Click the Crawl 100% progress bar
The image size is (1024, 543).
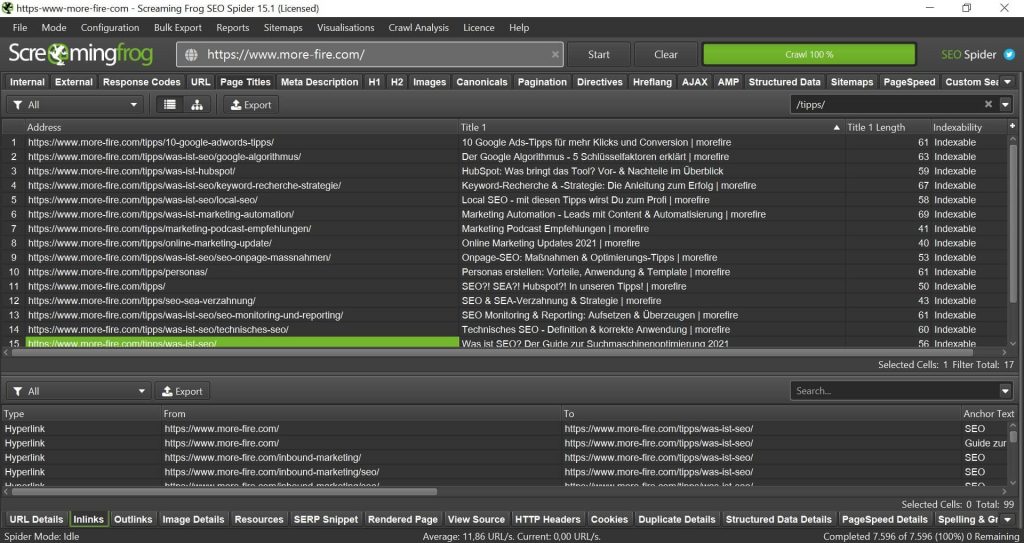[809, 55]
